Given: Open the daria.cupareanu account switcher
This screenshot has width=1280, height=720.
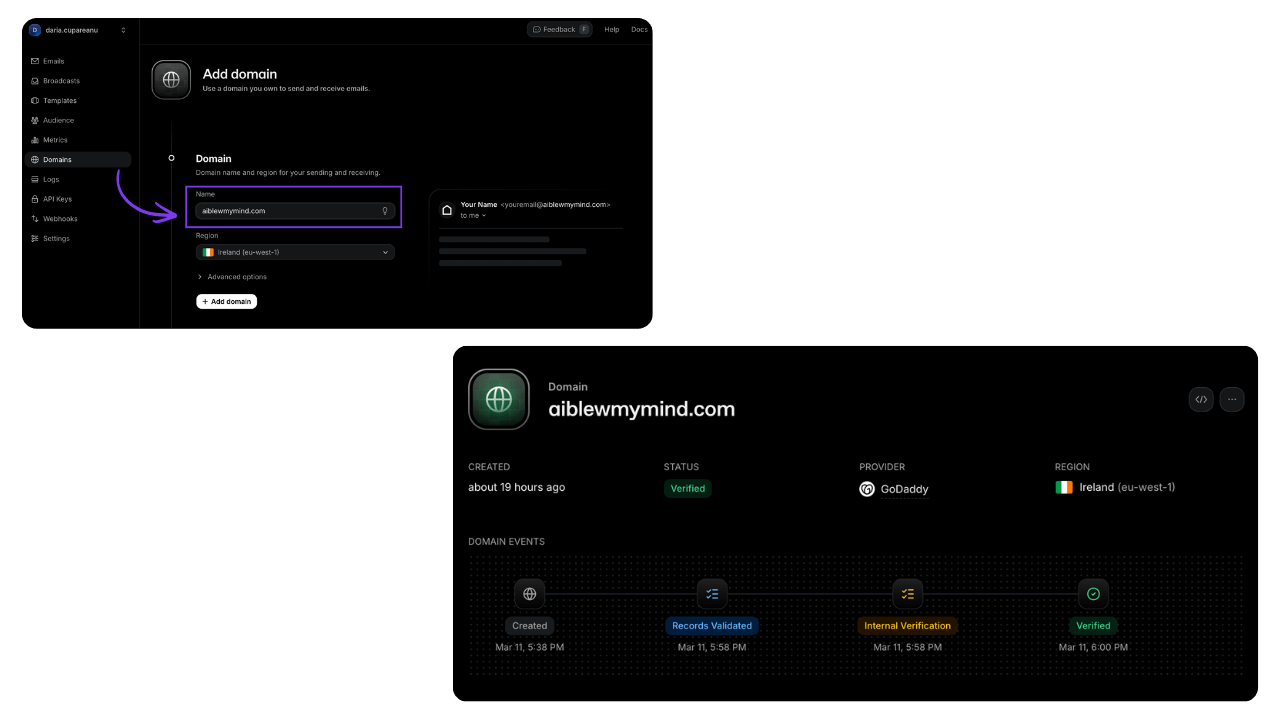Looking at the screenshot, I should click(78, 30).
